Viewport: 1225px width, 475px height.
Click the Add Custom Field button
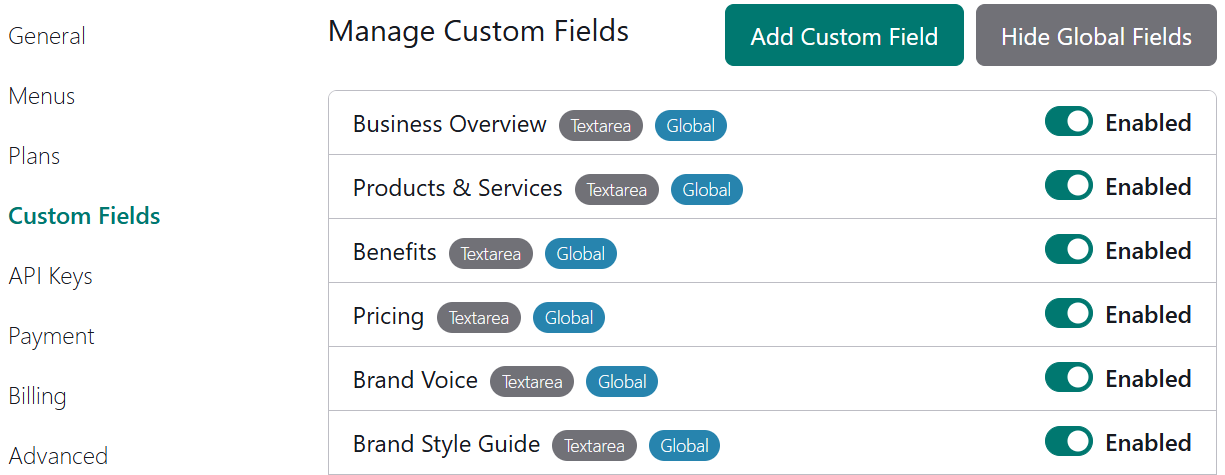844,36
